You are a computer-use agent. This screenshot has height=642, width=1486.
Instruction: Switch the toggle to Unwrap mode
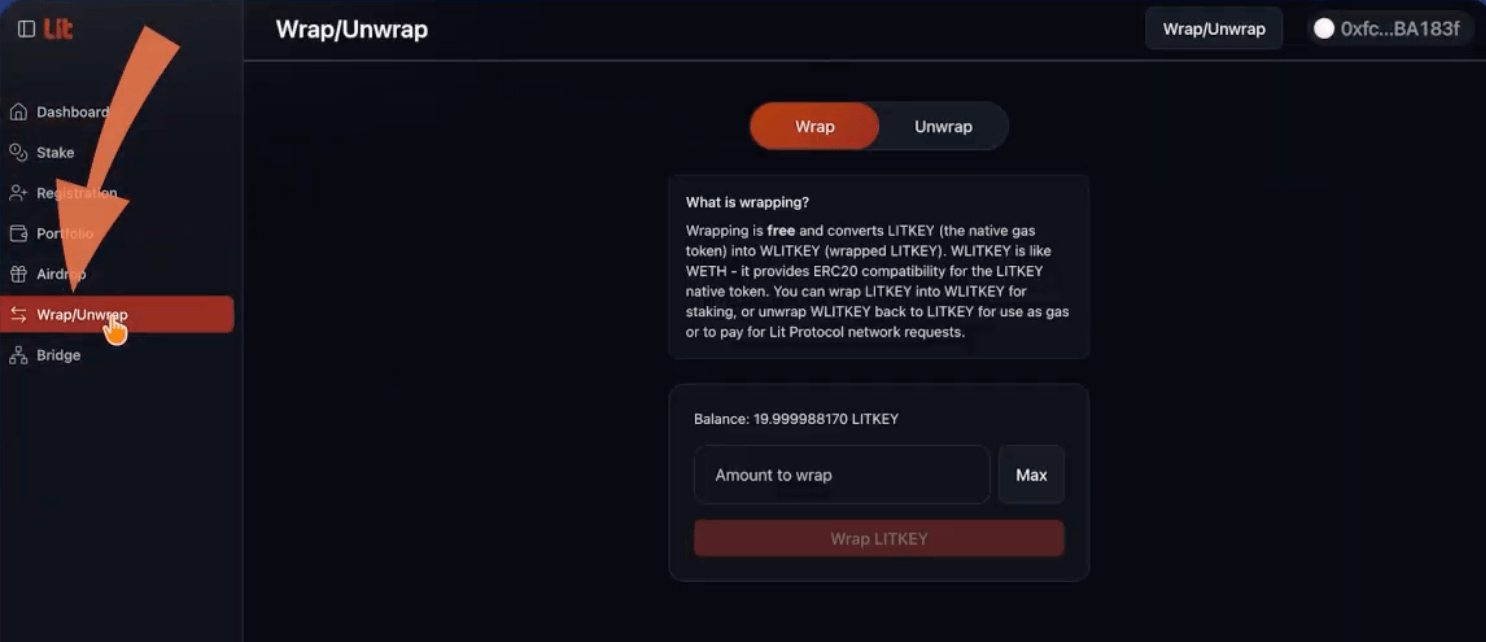942,126
